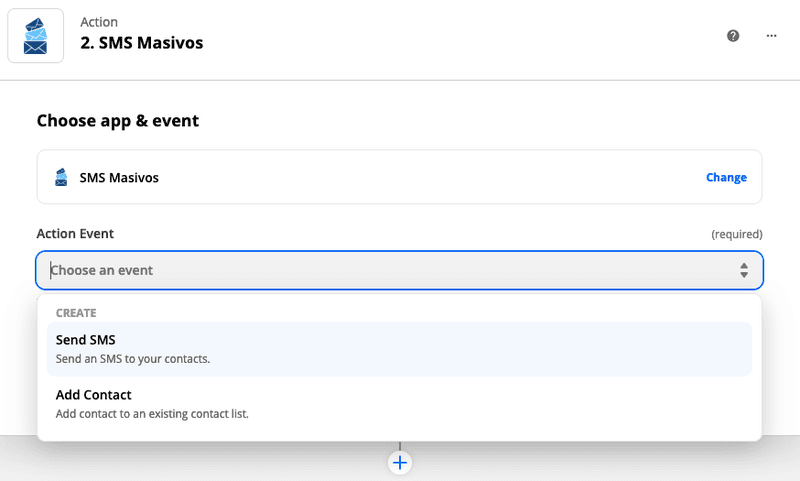Click the Action Event label
This screenshot has width=800, height=481.
coord(75,234)
